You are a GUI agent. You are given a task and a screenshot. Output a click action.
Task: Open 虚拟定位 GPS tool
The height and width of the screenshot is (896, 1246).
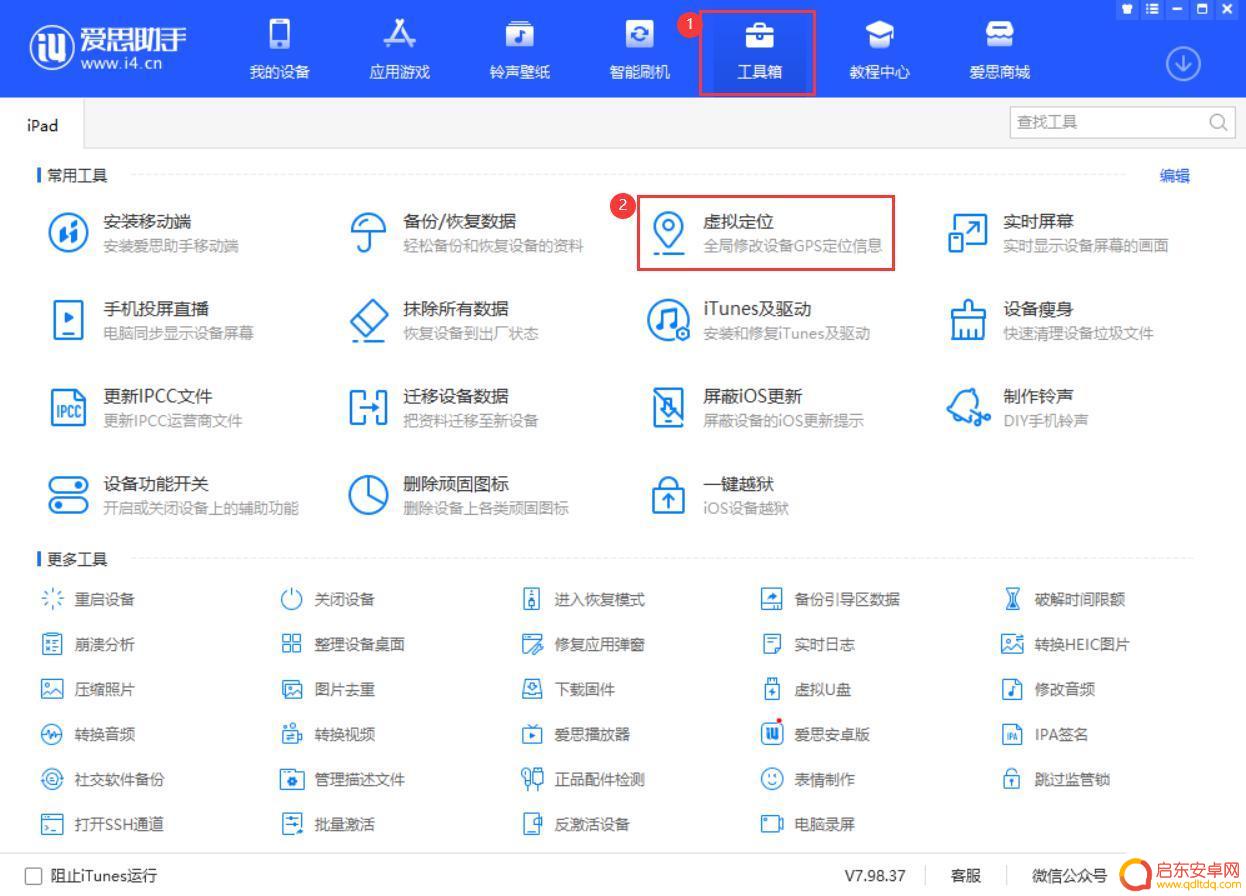pyautogui.click(x=766, y=233)
